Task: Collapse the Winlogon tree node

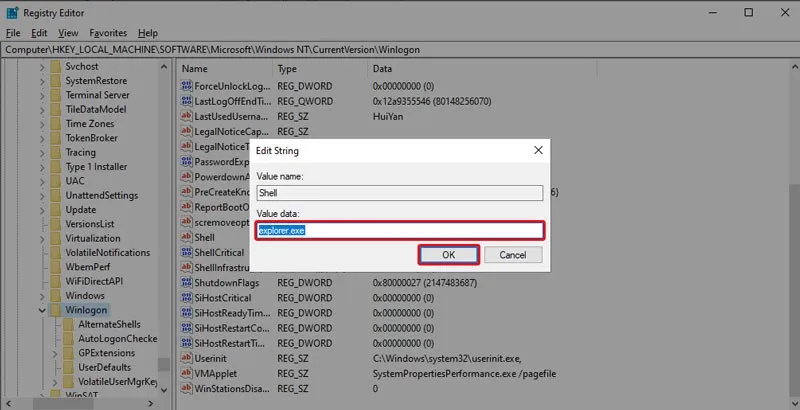Action: pyautogui.click(x=42, y=310)
